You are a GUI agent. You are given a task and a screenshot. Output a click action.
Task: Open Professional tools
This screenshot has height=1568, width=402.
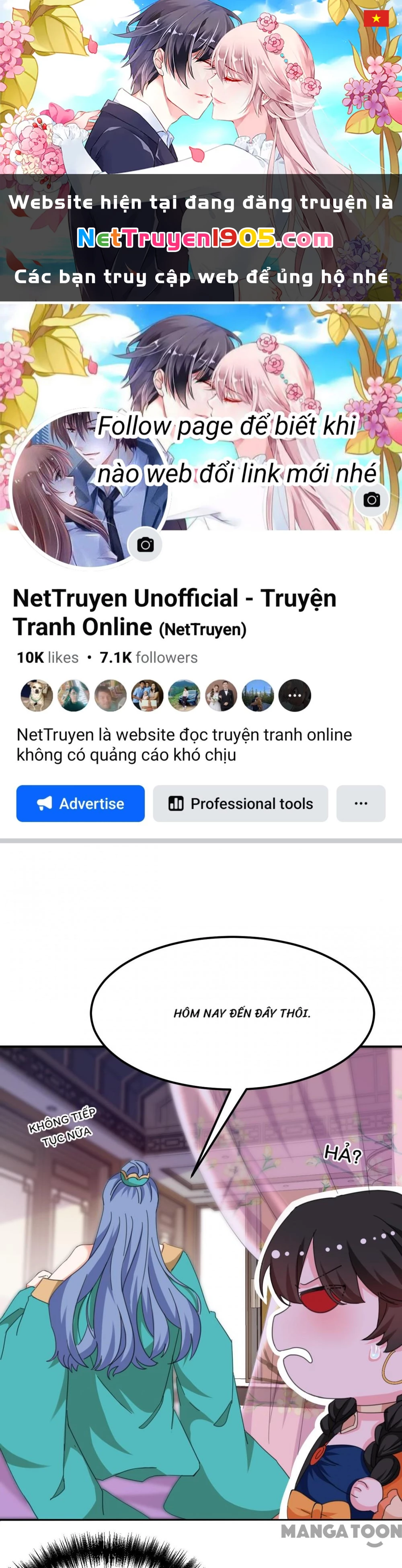[240, 803]
